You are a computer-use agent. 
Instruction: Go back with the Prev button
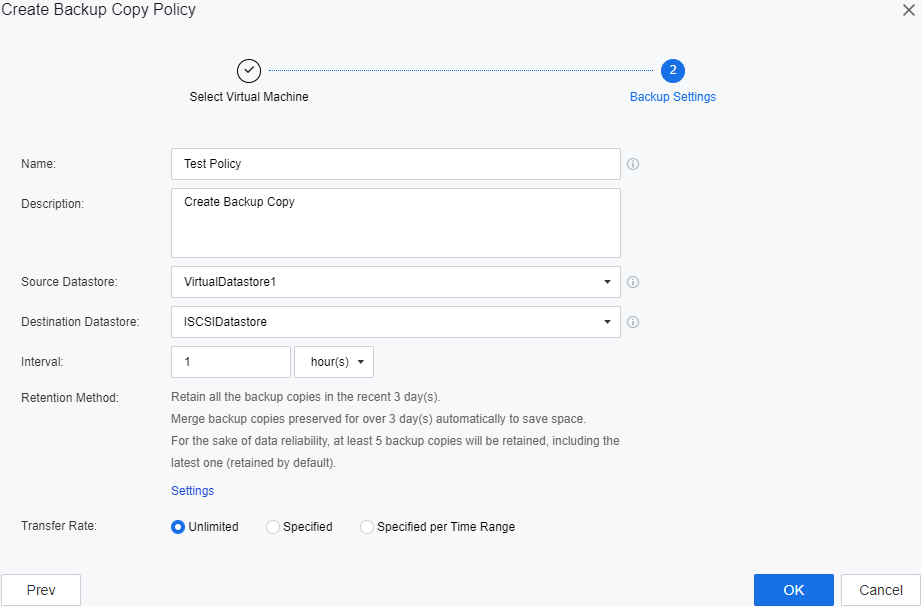[x=41, y=590]
